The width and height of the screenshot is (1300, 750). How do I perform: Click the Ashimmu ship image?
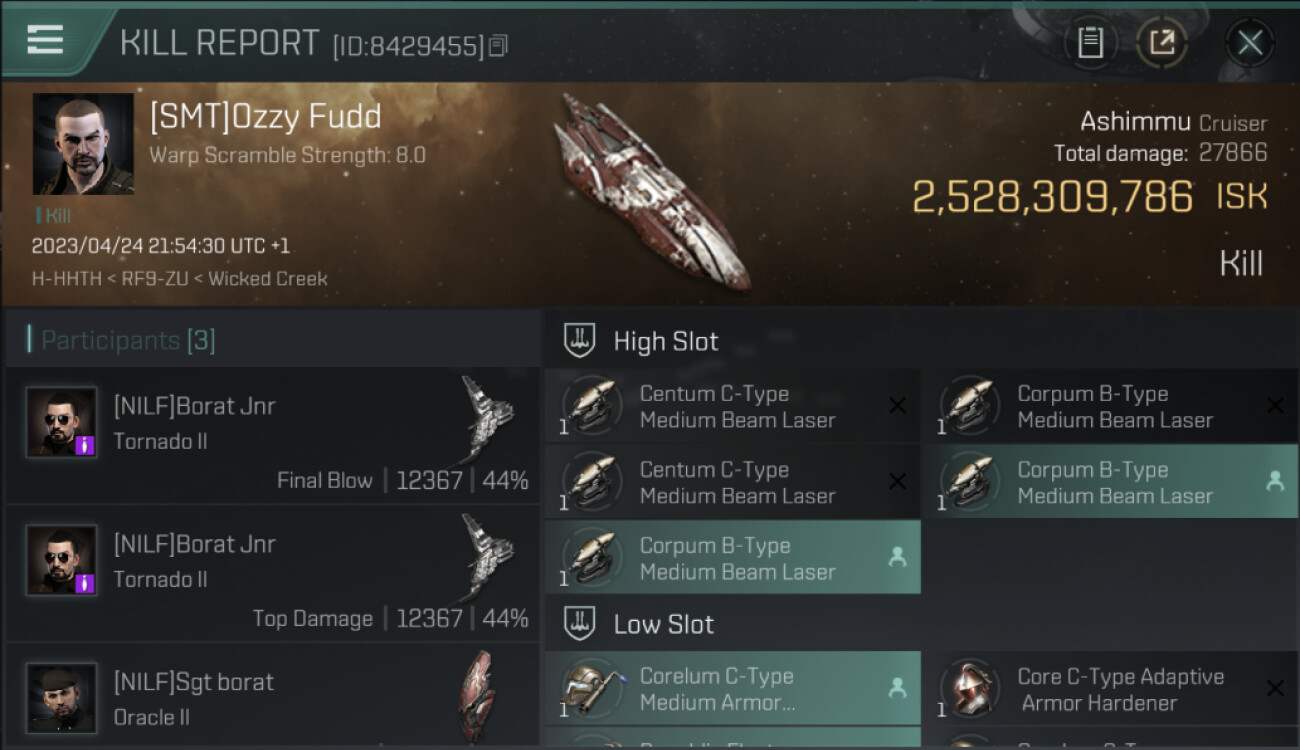coord(648,190)
